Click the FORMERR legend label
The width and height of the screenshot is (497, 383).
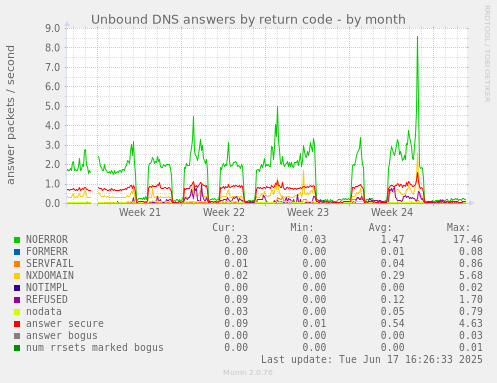point(47,251)
